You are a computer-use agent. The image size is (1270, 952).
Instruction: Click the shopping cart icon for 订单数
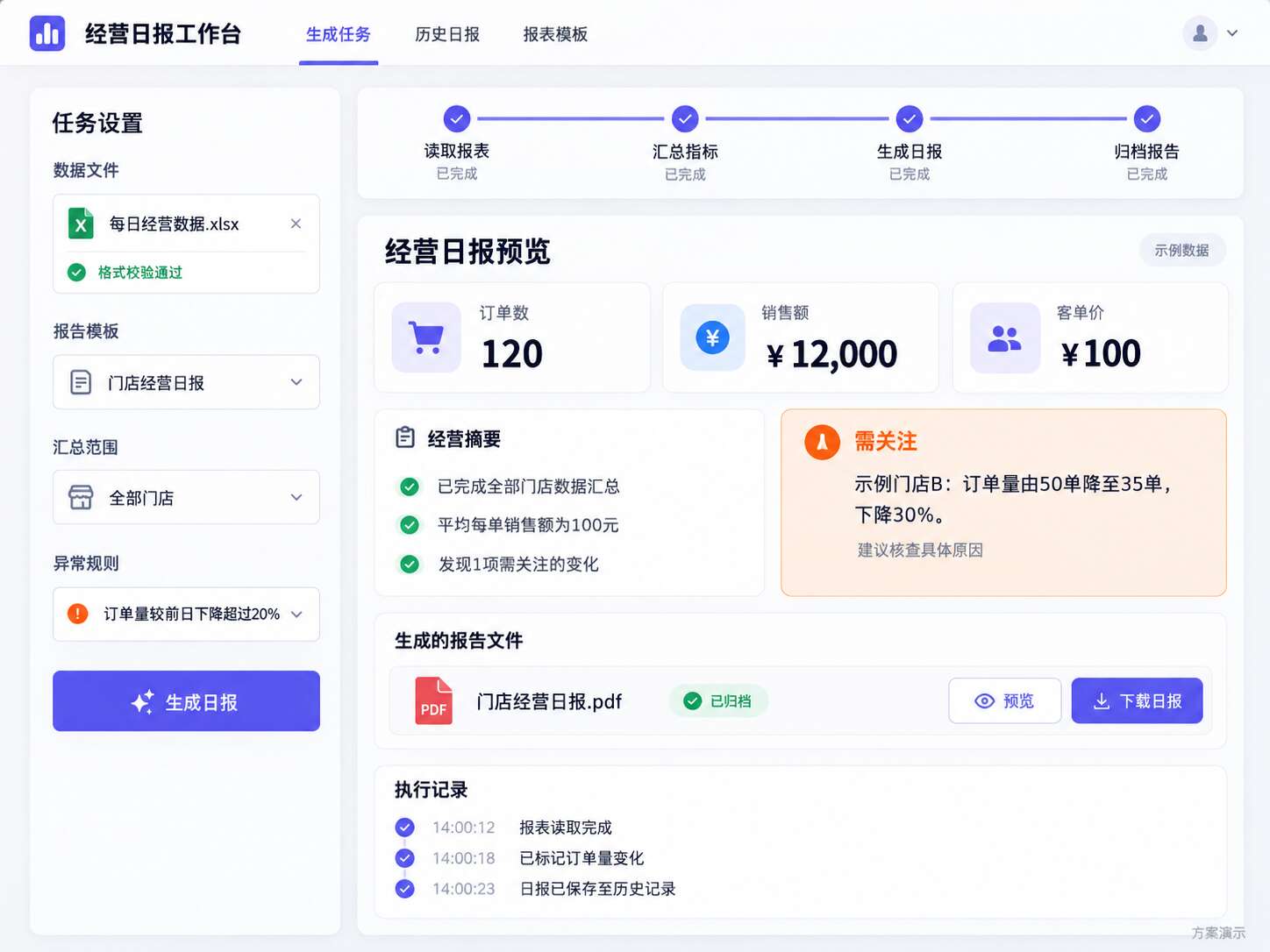pos(426,337)
